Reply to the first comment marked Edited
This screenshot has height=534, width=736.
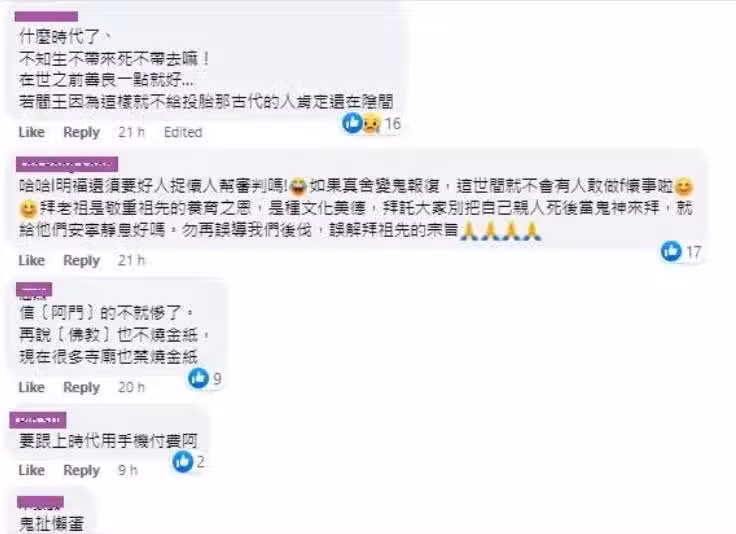pyautogui.click(x=82, y=133)
